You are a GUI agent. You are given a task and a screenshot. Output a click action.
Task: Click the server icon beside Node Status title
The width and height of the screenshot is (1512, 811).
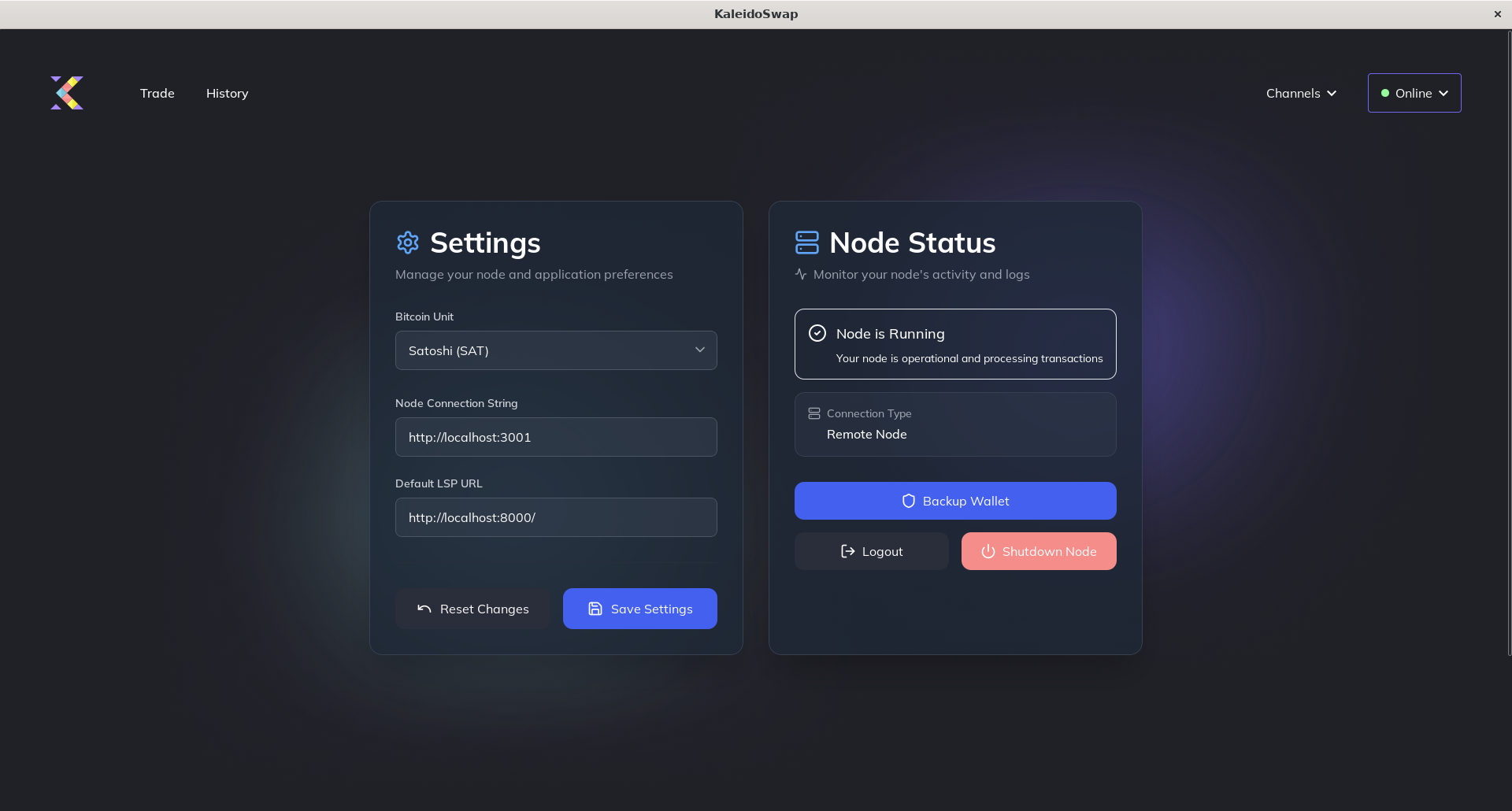click(x=807, y=243)
